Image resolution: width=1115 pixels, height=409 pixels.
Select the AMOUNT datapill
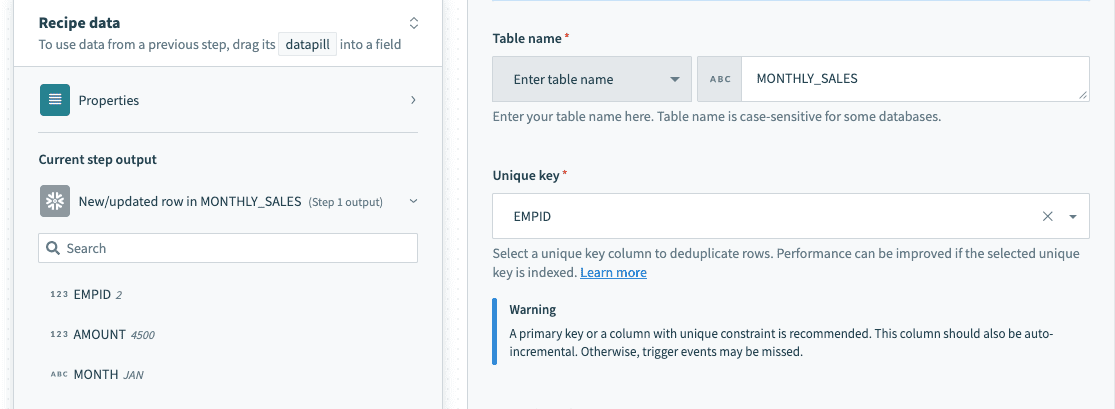point(102,334)
